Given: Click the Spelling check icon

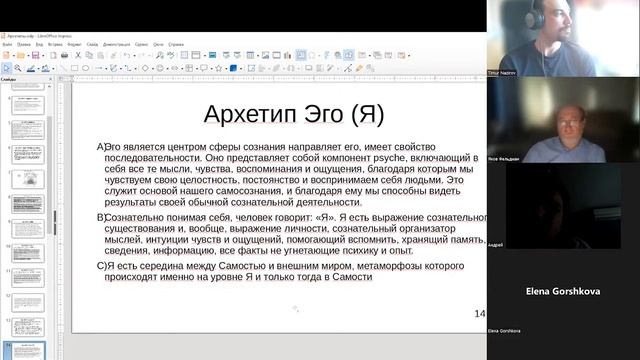Looking at the screenshot, I should coord(171,55).
